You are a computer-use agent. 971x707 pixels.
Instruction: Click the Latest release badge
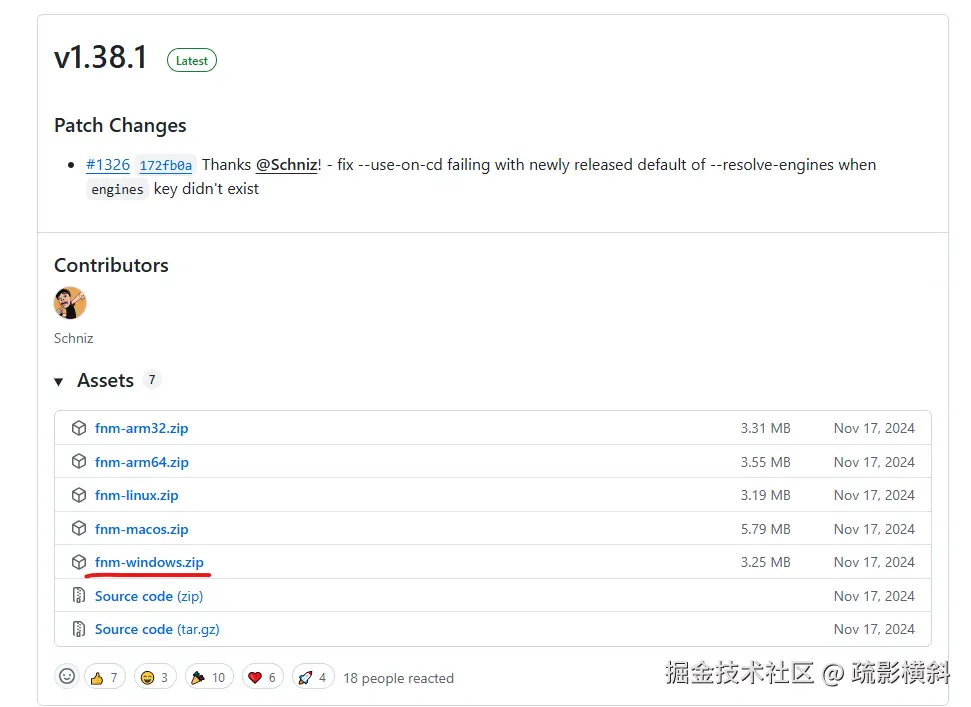191,60
